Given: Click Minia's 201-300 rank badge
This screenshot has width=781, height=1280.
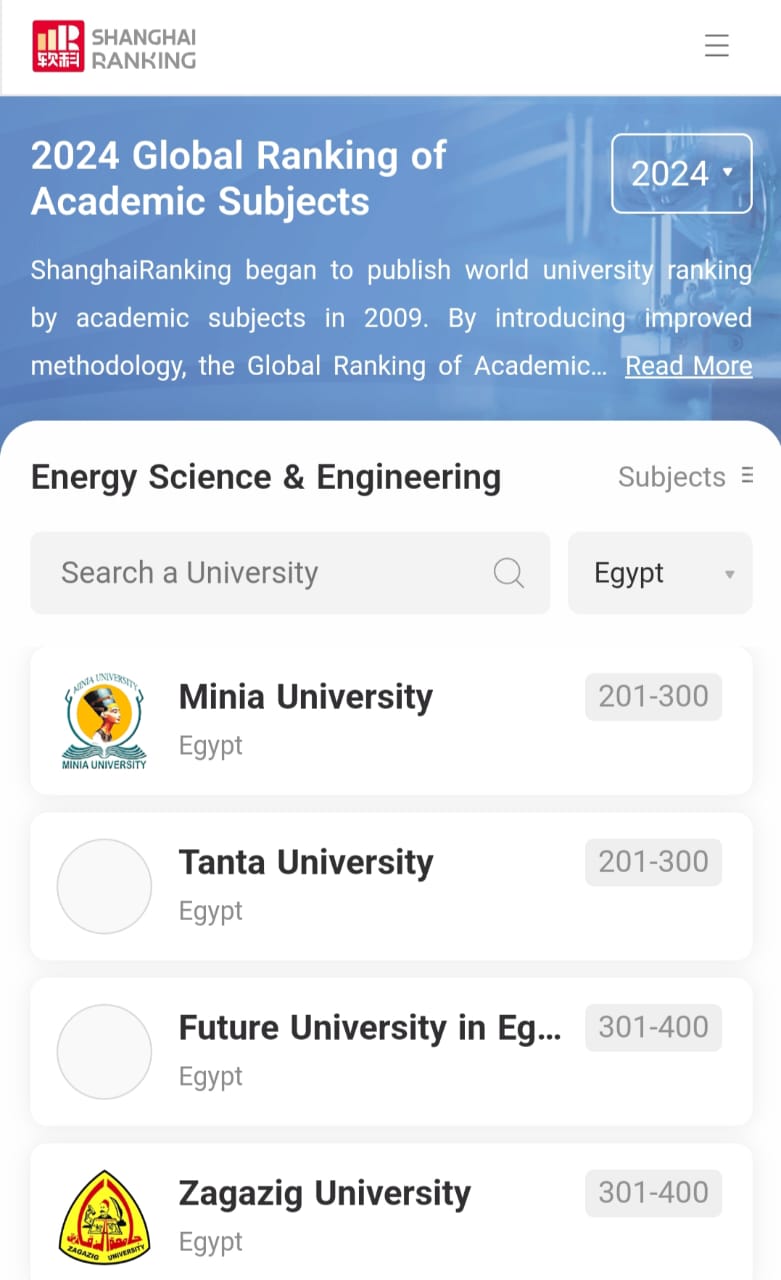Looking at the screenshot, I should point(653,696).
